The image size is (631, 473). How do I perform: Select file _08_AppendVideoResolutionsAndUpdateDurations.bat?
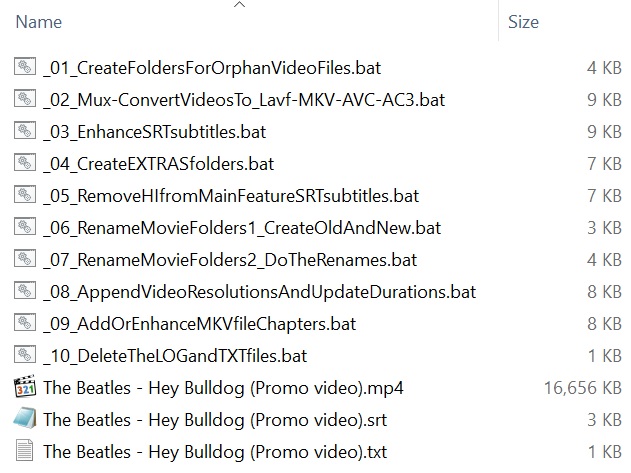tap(260, 292)
